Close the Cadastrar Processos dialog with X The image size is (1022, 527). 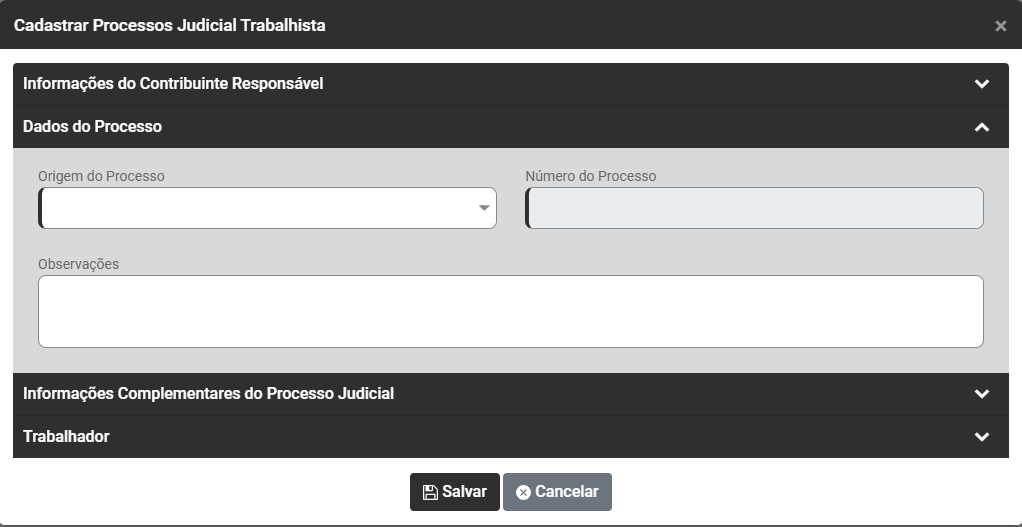(1000, 26)
